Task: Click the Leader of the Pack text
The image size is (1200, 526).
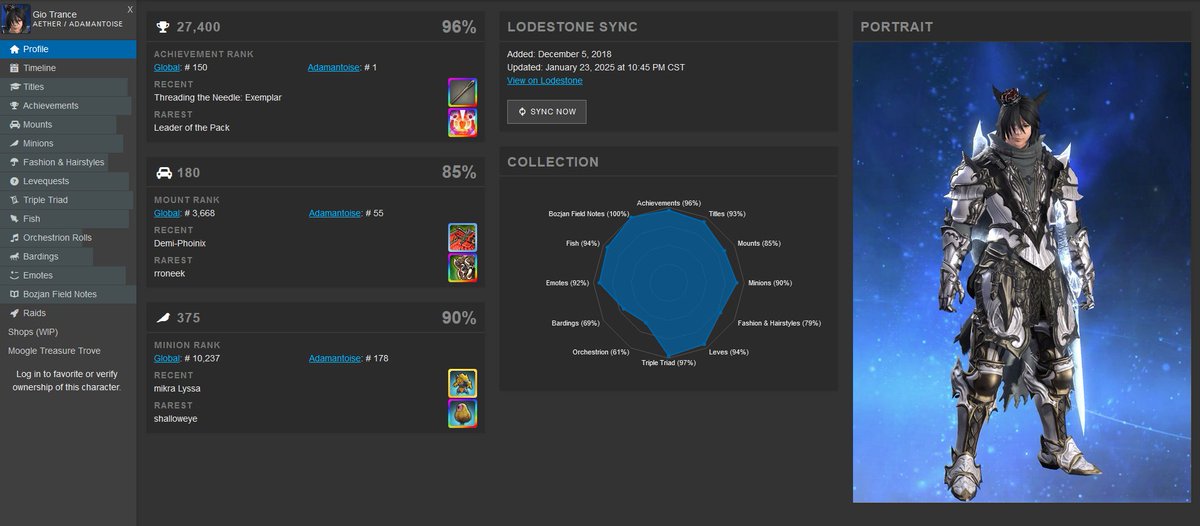Action: (x=191, y=127)
